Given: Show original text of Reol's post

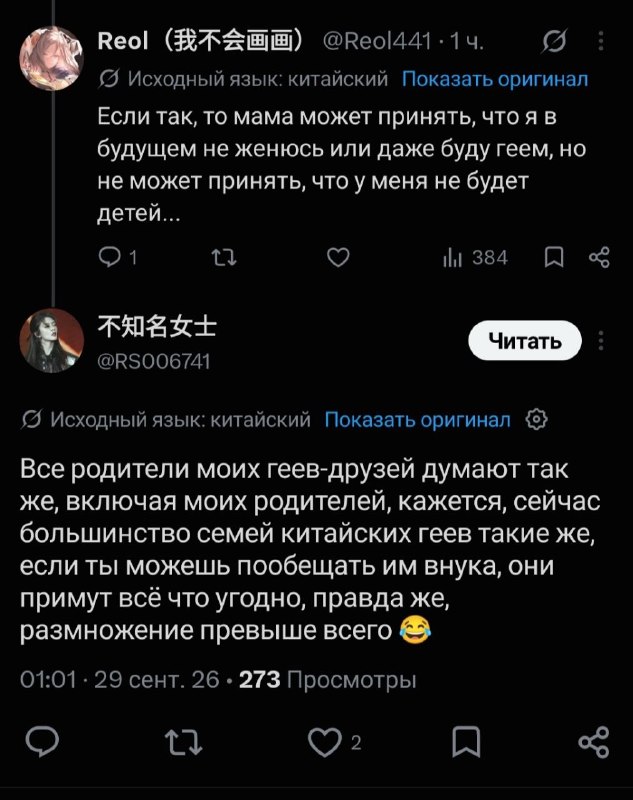Looking at the screenshot, I should pyautogui.click(x=495, y=79).
